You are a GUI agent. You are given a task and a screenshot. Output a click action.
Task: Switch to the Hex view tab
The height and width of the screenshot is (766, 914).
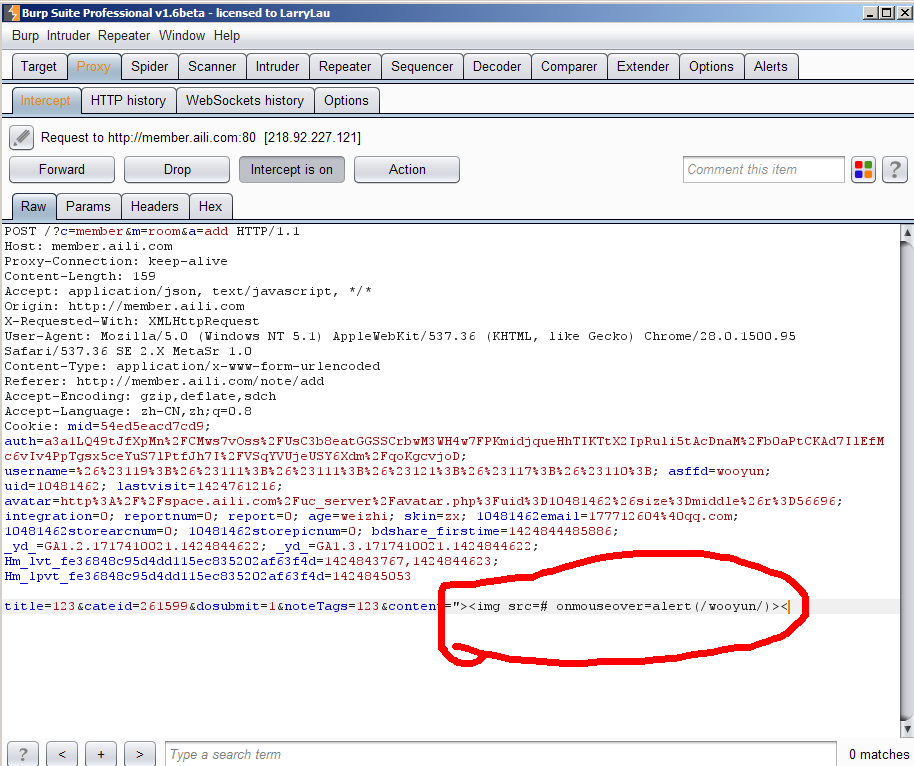[210, 206]
